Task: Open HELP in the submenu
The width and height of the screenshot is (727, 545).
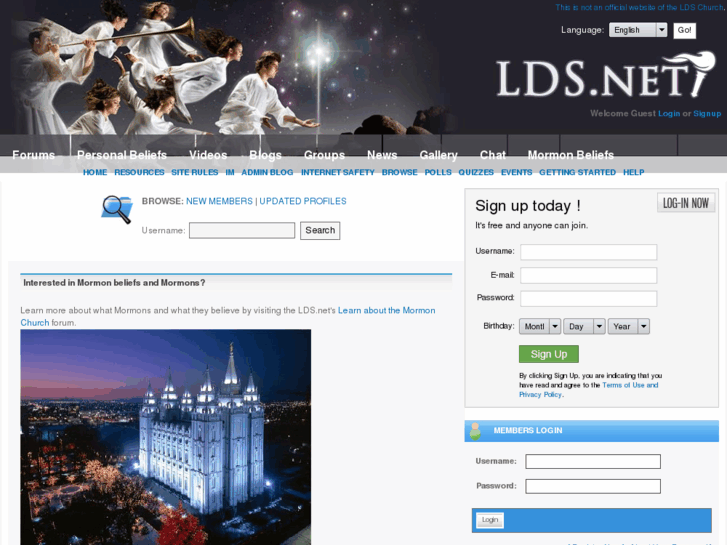Action: click(634, 173)
